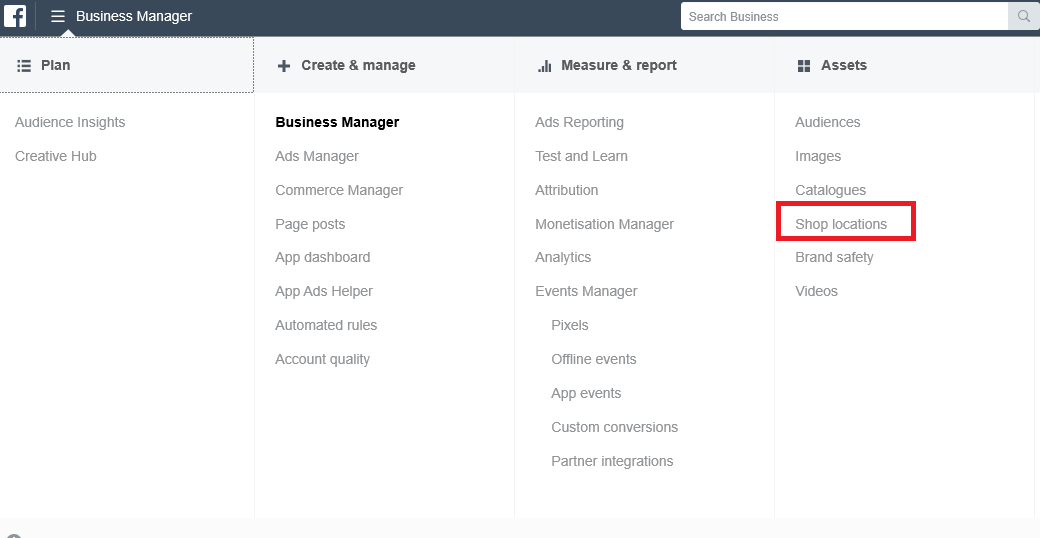Go to Ads Manager
Image resolution: width=1040 pixels, height=538 pixels.
click(x=317, y=156)
